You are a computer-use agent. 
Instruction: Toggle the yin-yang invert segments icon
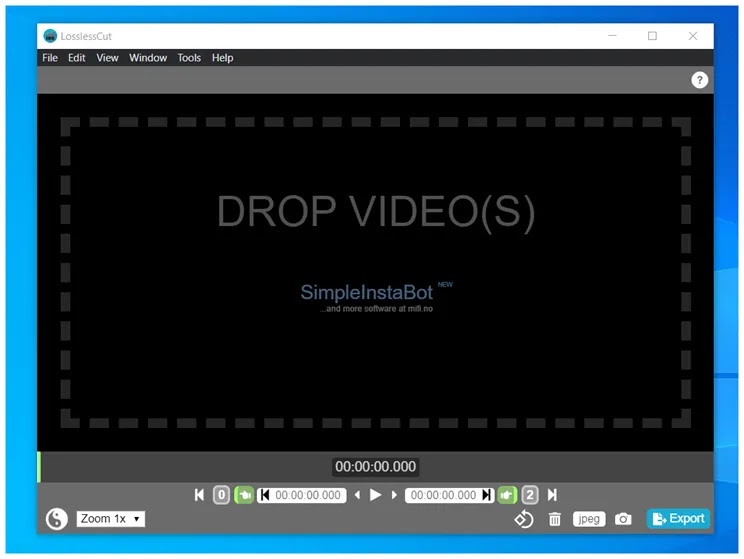[56, 518]
